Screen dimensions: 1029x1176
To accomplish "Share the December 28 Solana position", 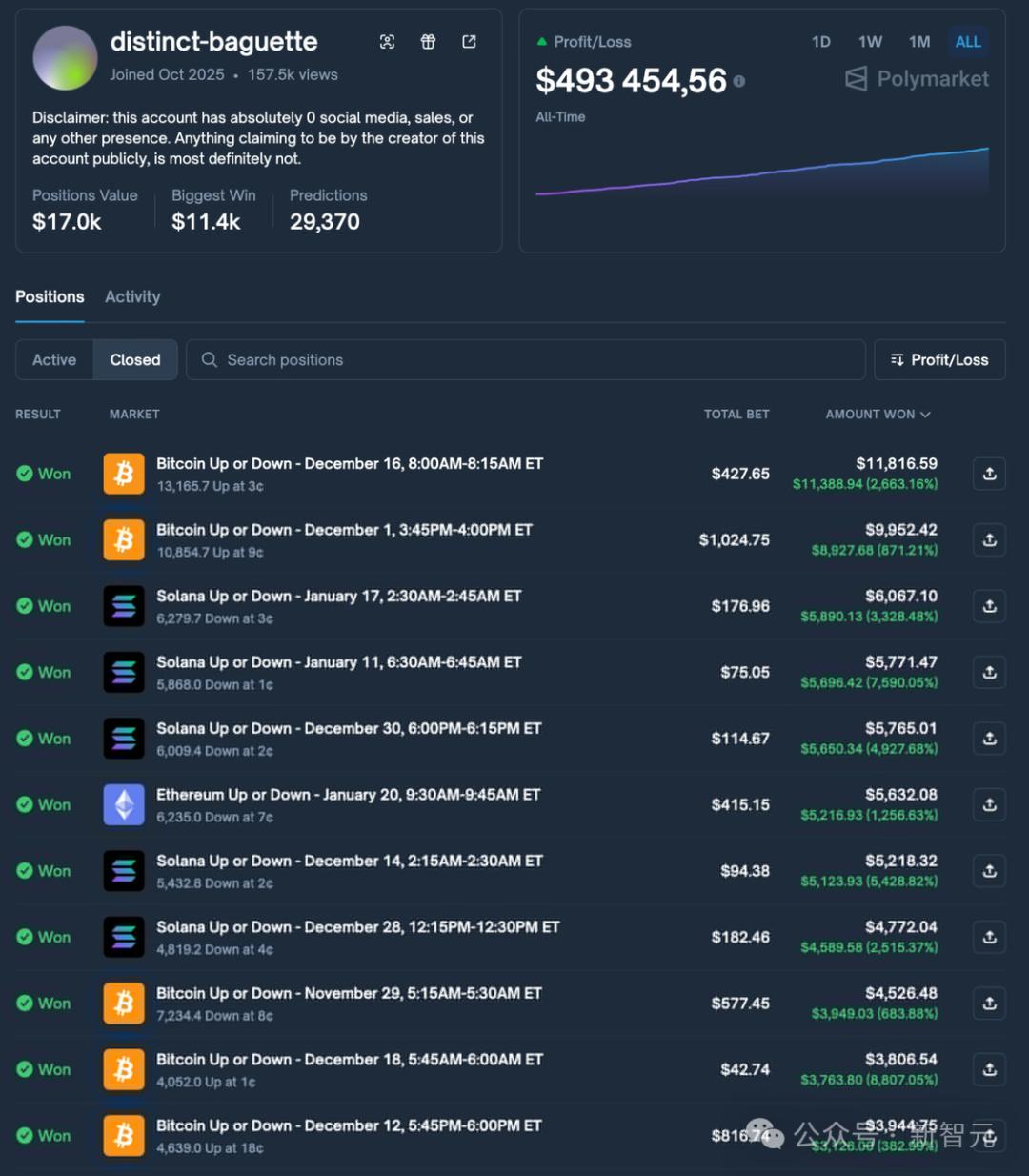I will pyautogui.click(x=989, y=937).
